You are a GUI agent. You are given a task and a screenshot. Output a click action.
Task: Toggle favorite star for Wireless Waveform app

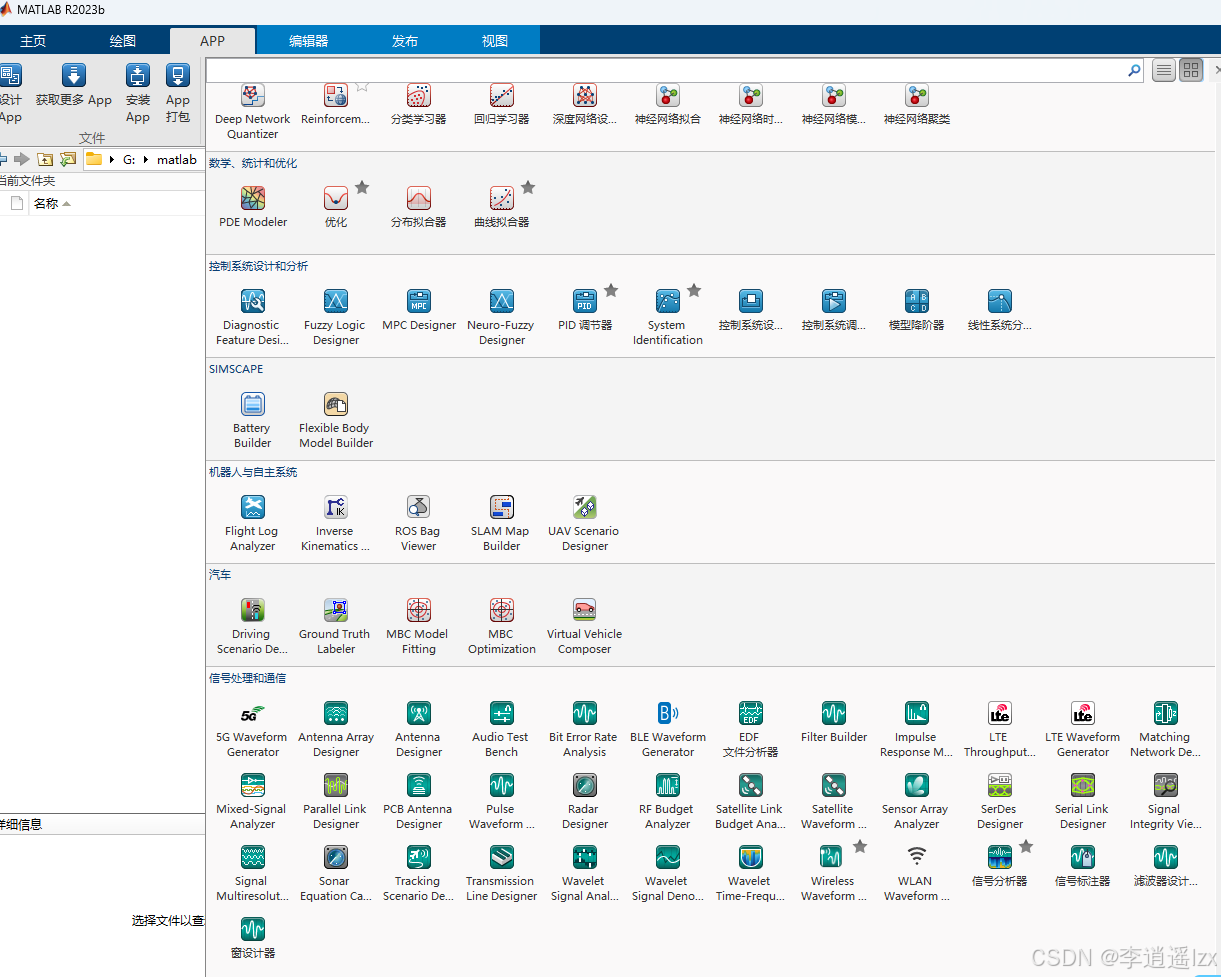click(860, 846)
